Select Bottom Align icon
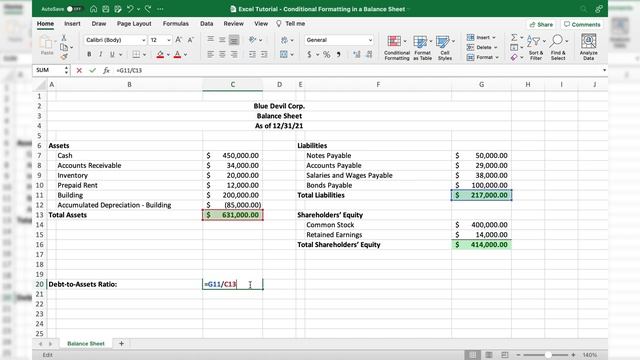 tap(234, 40)
